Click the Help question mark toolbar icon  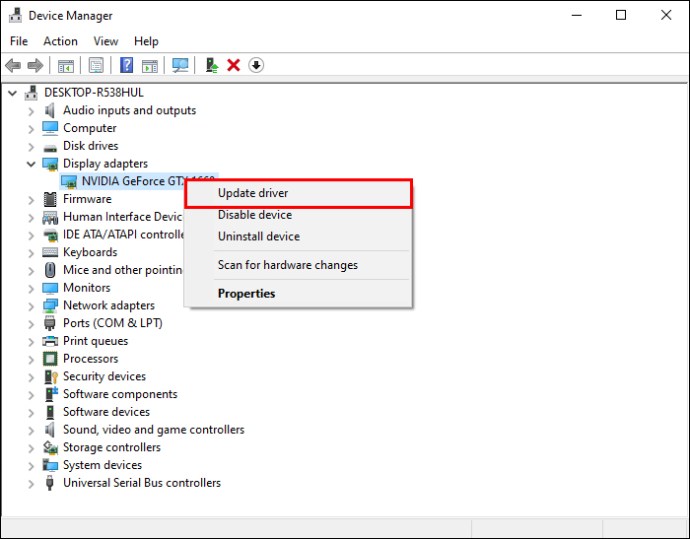127,65
